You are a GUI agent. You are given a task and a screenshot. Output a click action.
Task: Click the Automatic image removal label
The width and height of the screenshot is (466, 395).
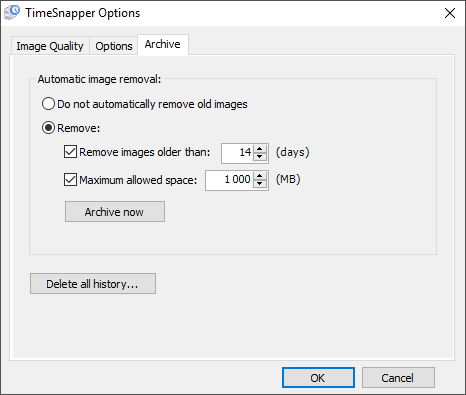coord(99,79)
